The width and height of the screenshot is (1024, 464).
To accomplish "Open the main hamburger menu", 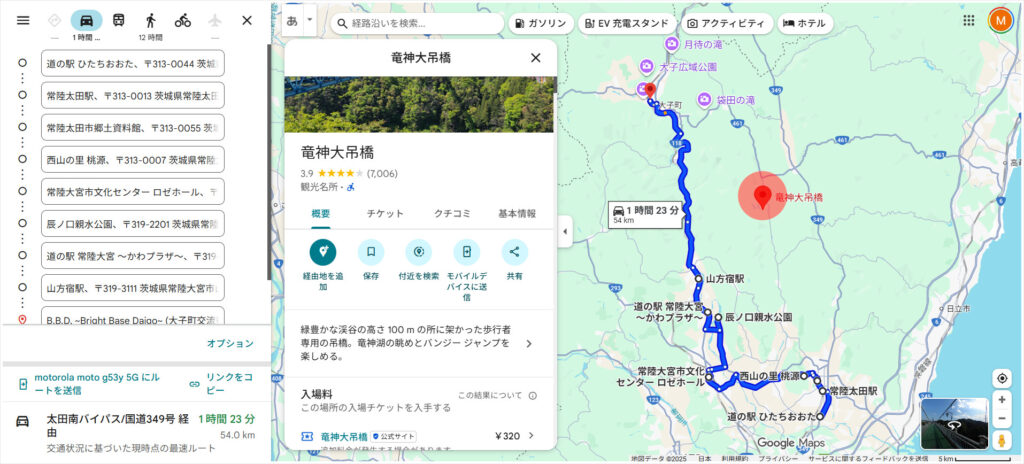I will [23, 20].
